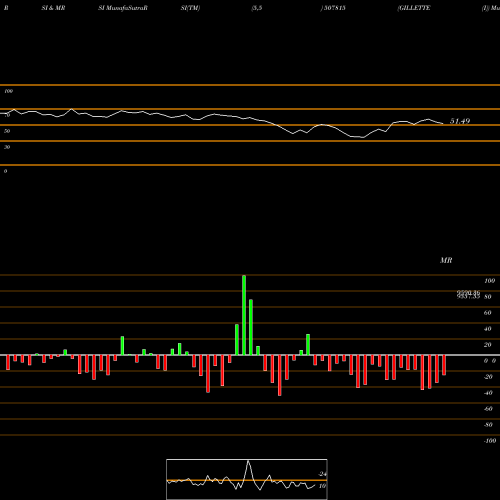Click the GILLETTE title text
The height and width of the screenshot is (500, 500).
click(414, 8)
